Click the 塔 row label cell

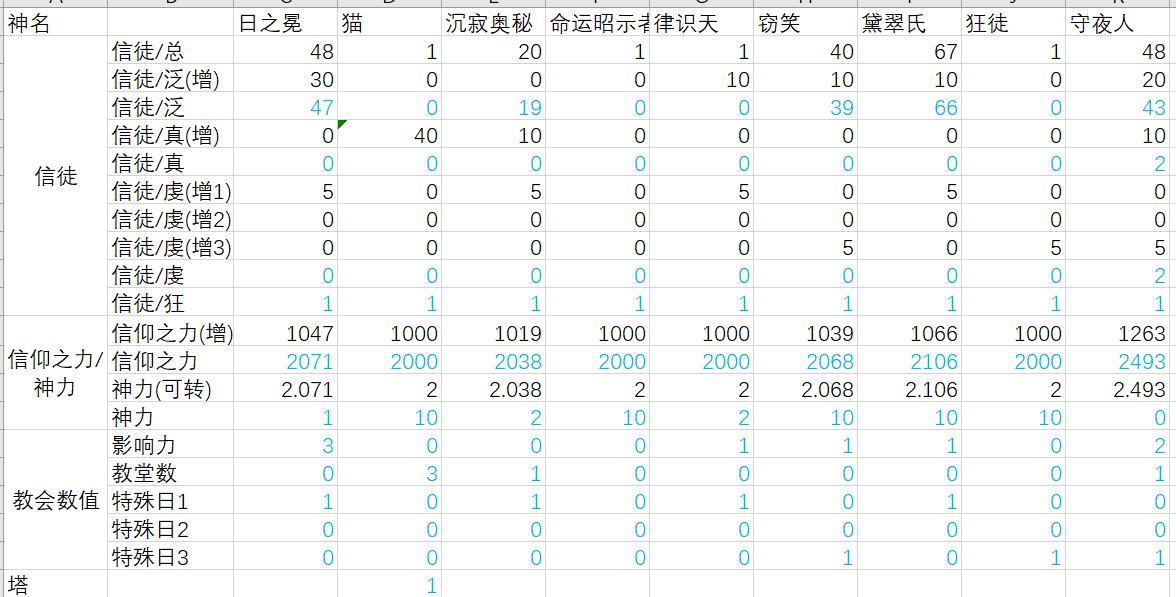pyautogui.click(x=55, y=585)
